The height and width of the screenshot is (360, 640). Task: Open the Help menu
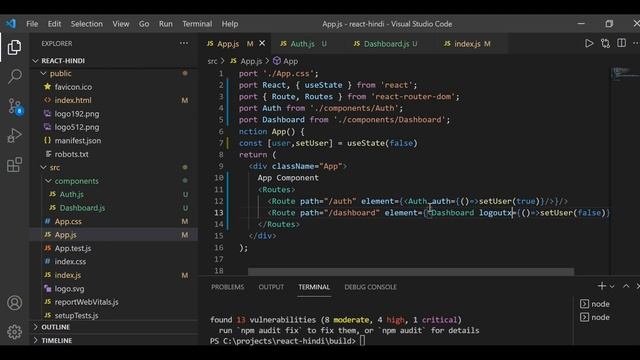[230, 24]
